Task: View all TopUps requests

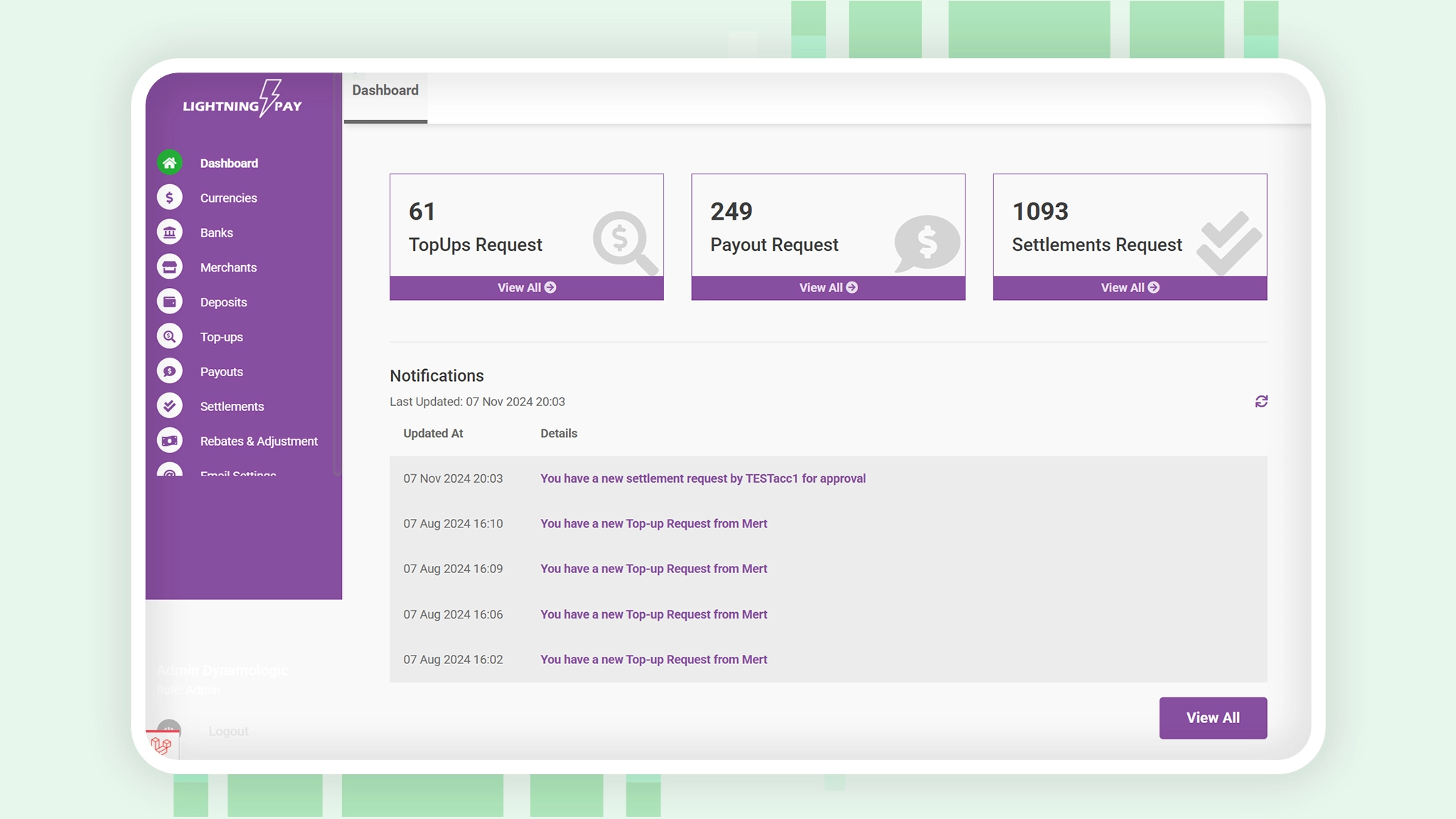Action: (x=526, y=288)
